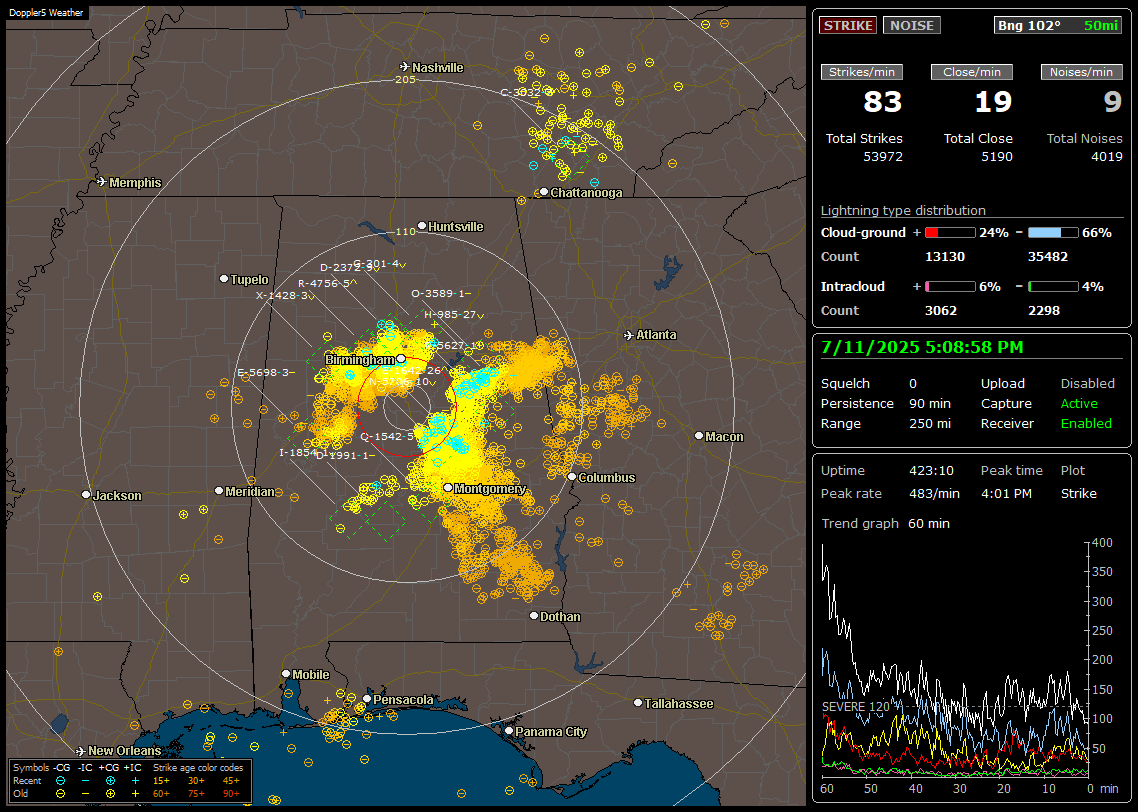The height and width of the screenshot is (812, 1138).
Task: Switch to the NOISE display mode
Action: (912, 25)
